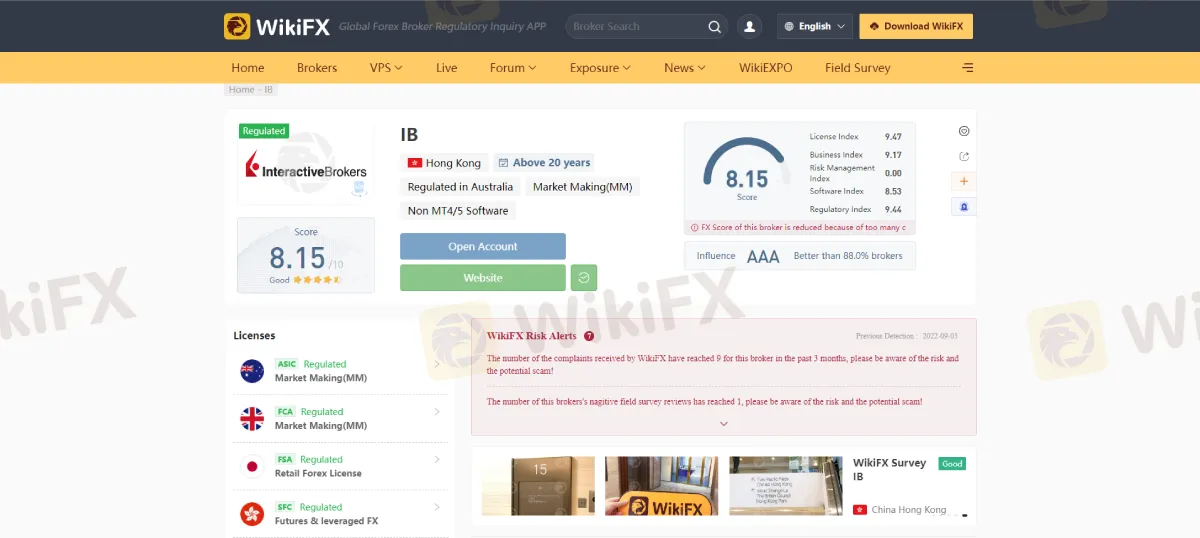Click the Above 20 years tag
This screenshot has width=1200, height=538.
coord(544,163)
